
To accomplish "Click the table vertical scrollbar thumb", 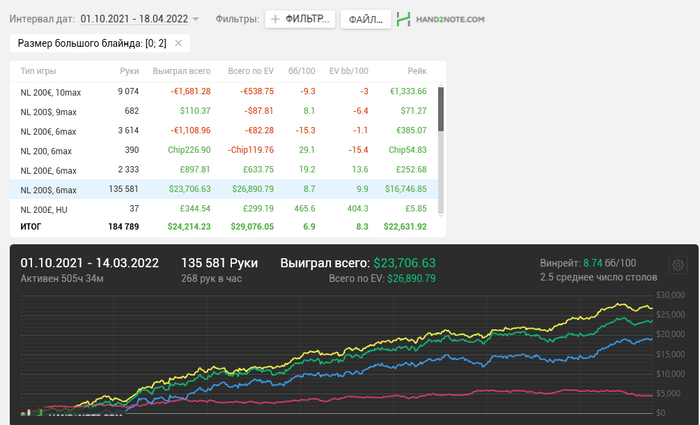I will coord(441,109).
